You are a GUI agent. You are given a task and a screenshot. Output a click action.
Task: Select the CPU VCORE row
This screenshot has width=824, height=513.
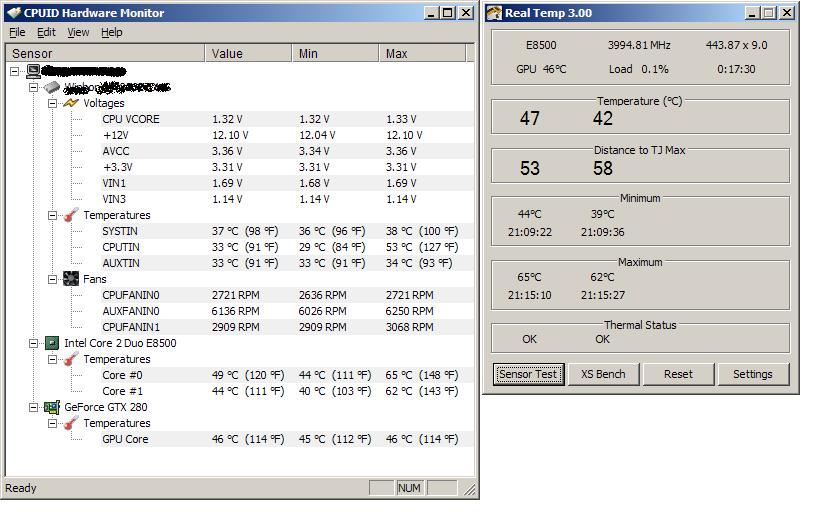coord(287,119)
